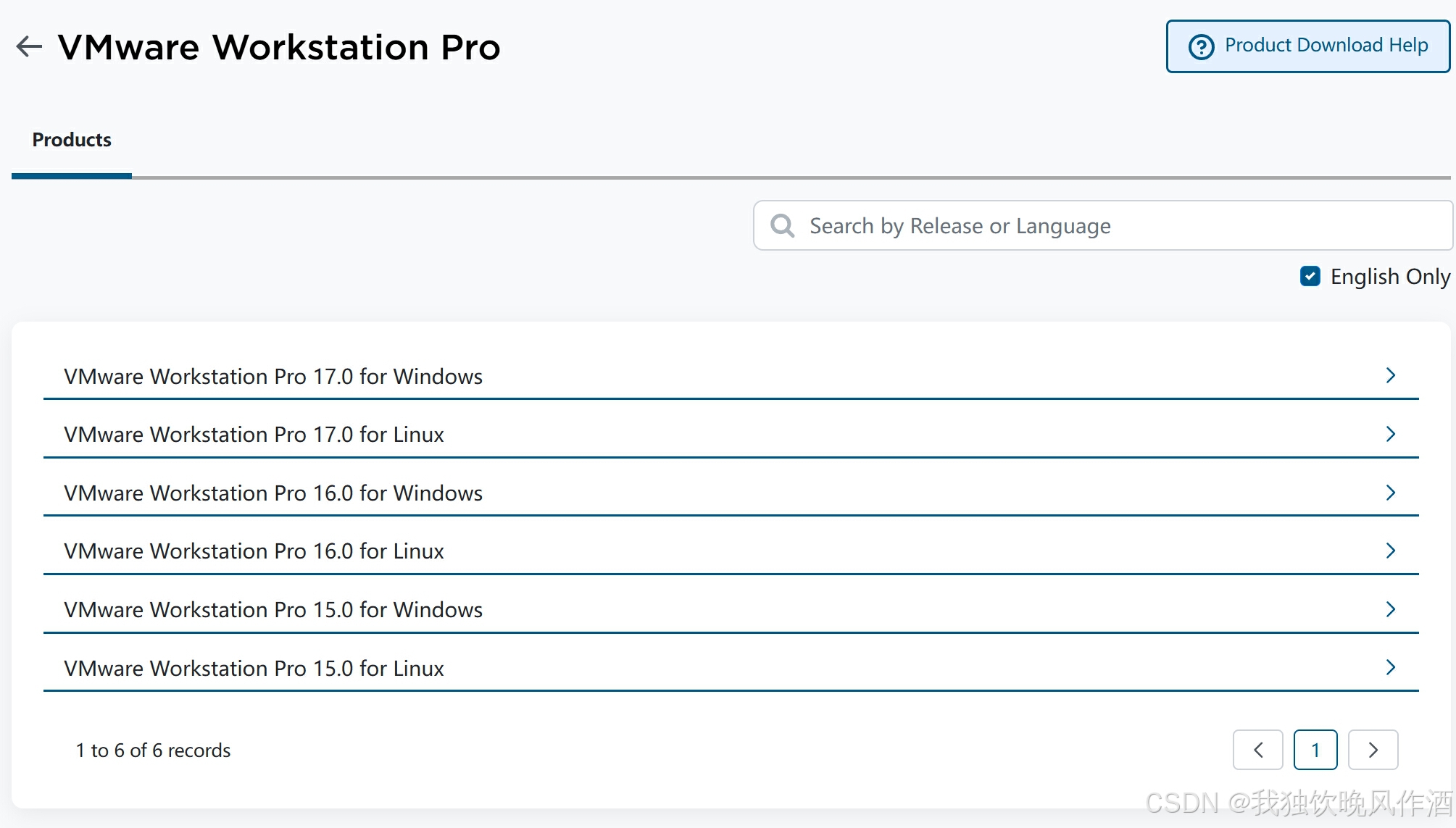Expand Workstation Pro 16.0 for Linux chevron
This screenshot has width=1456, height=828.
(1390, 551)
